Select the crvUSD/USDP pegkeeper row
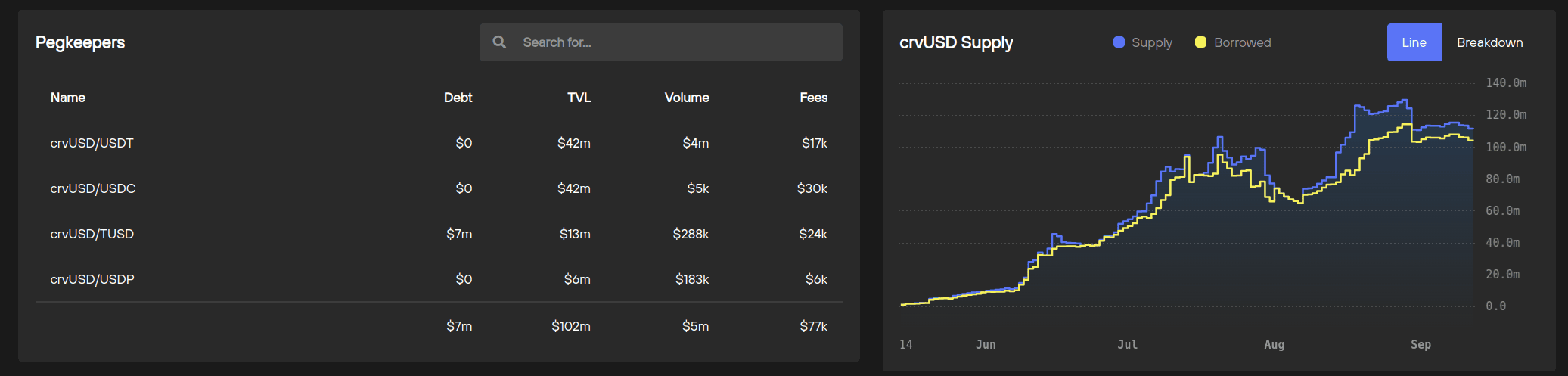Viewport: 1568px width, 376px height. pyautogui.click(x=92, y=279)
